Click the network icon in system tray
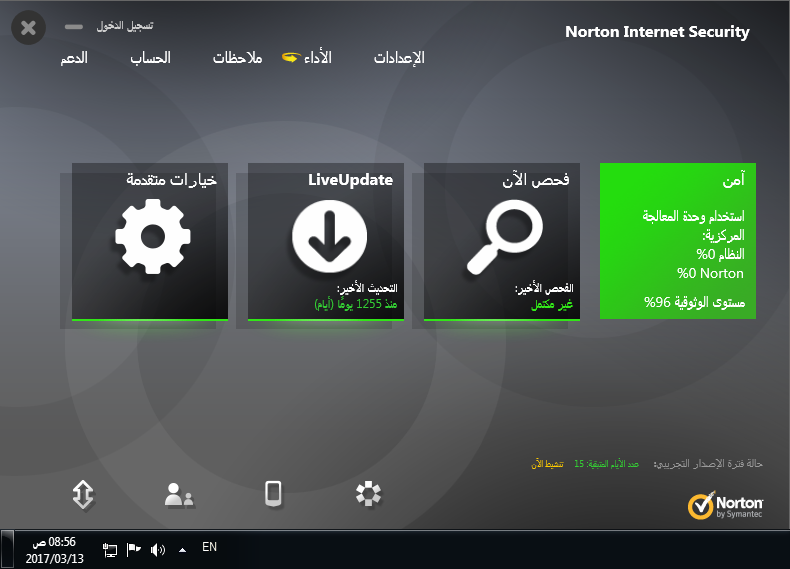Viewport: 790px width, 569px height. pos(109,549)
